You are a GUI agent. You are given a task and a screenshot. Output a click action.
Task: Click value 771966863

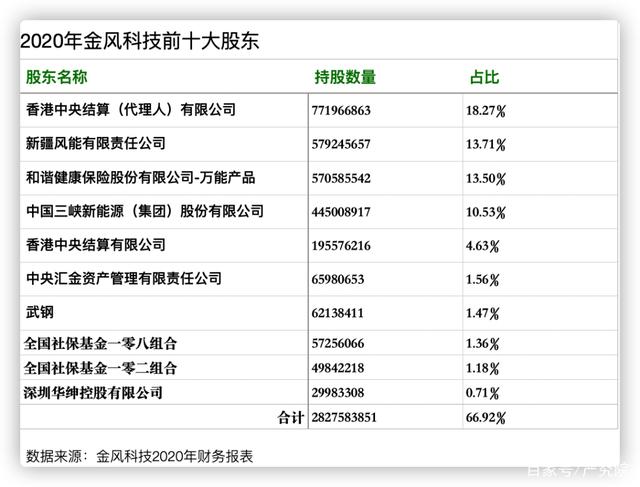[x=341, y=111]
